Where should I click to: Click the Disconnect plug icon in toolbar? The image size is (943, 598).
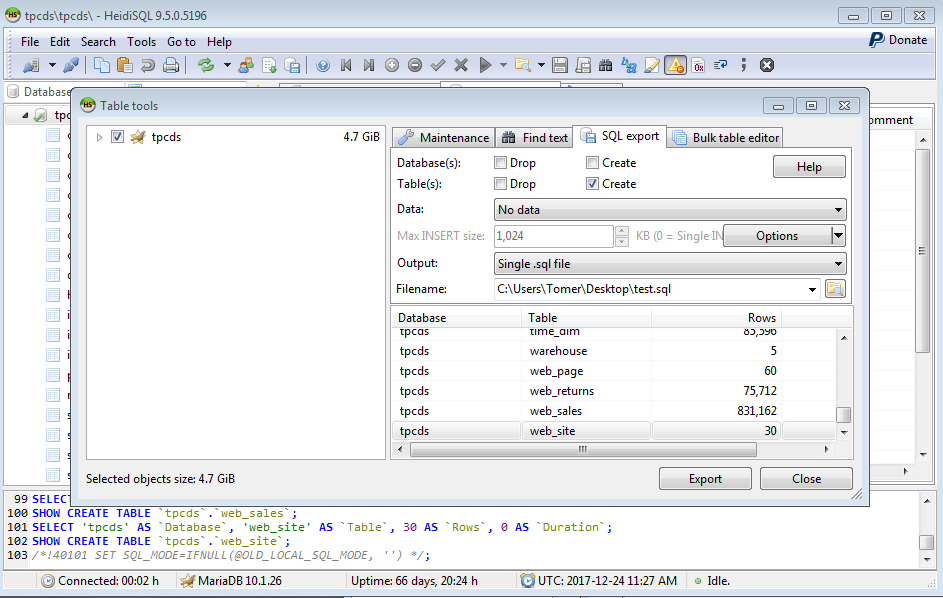pyautogui.click(x=71, y=65)
